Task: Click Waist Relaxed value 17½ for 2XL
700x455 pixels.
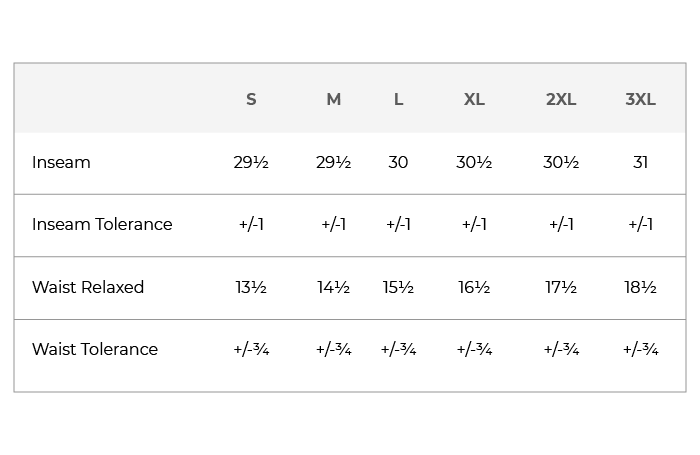Action: tap(561, 287)
